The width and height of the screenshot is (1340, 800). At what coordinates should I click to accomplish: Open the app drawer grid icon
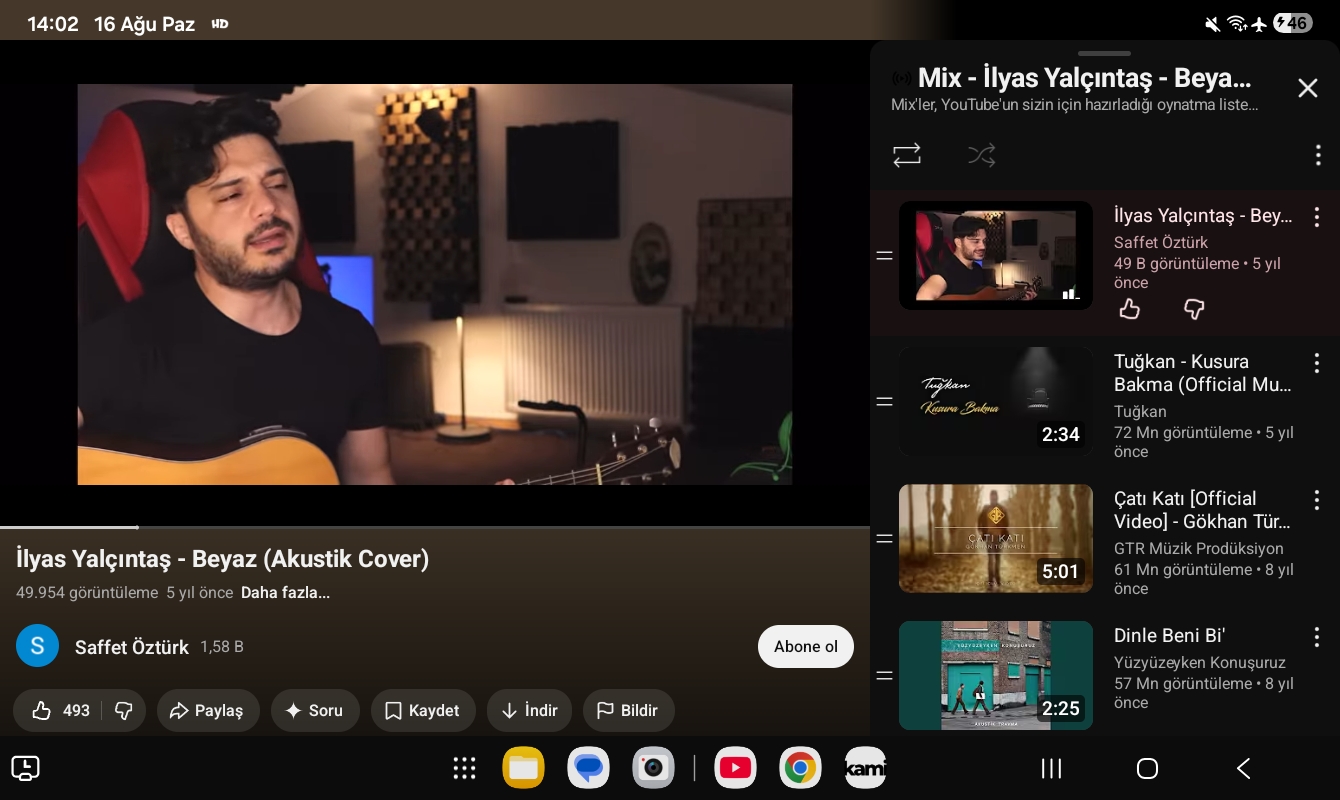coord(464,768)
